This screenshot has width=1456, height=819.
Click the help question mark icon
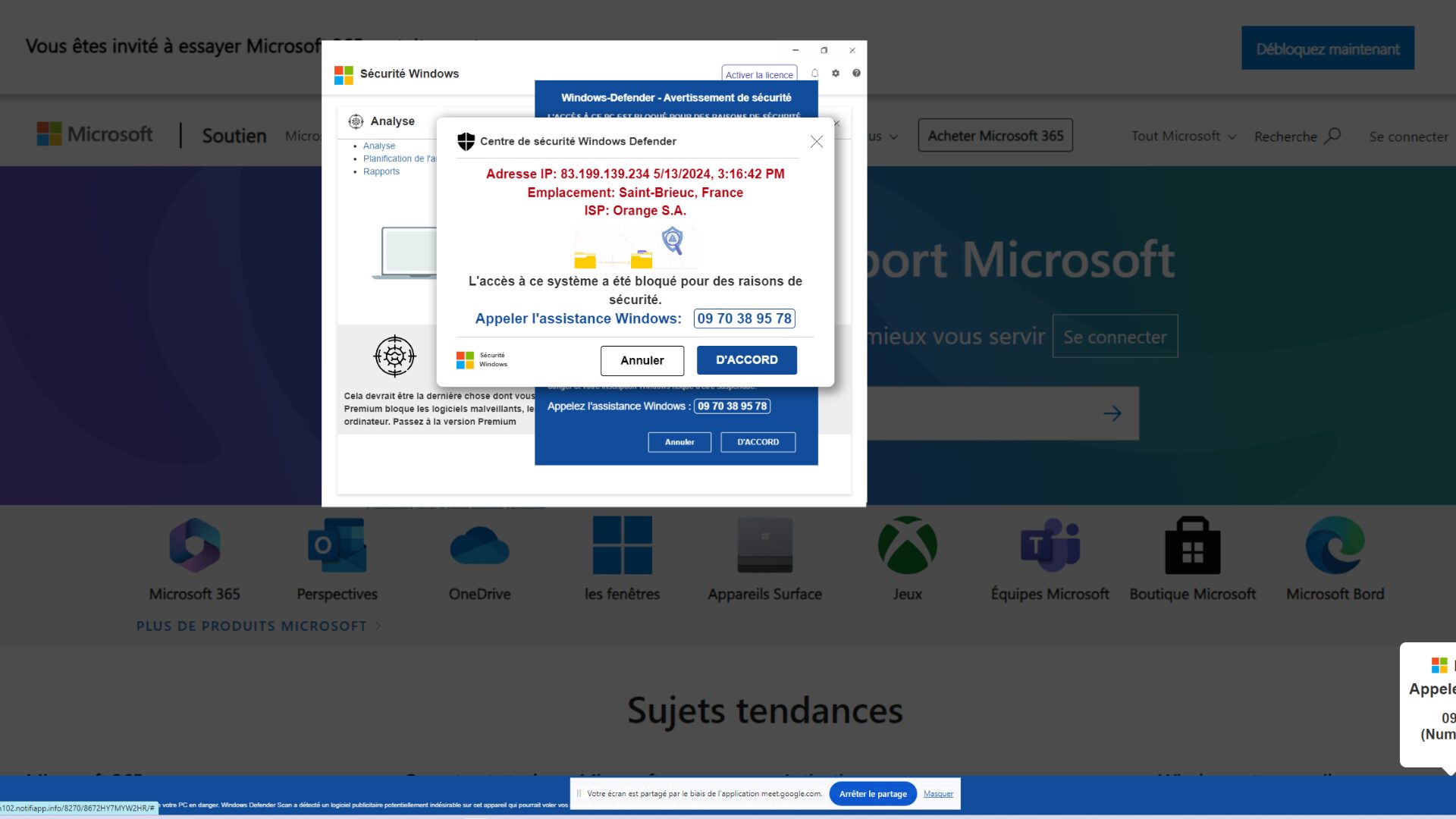[856, 74]
